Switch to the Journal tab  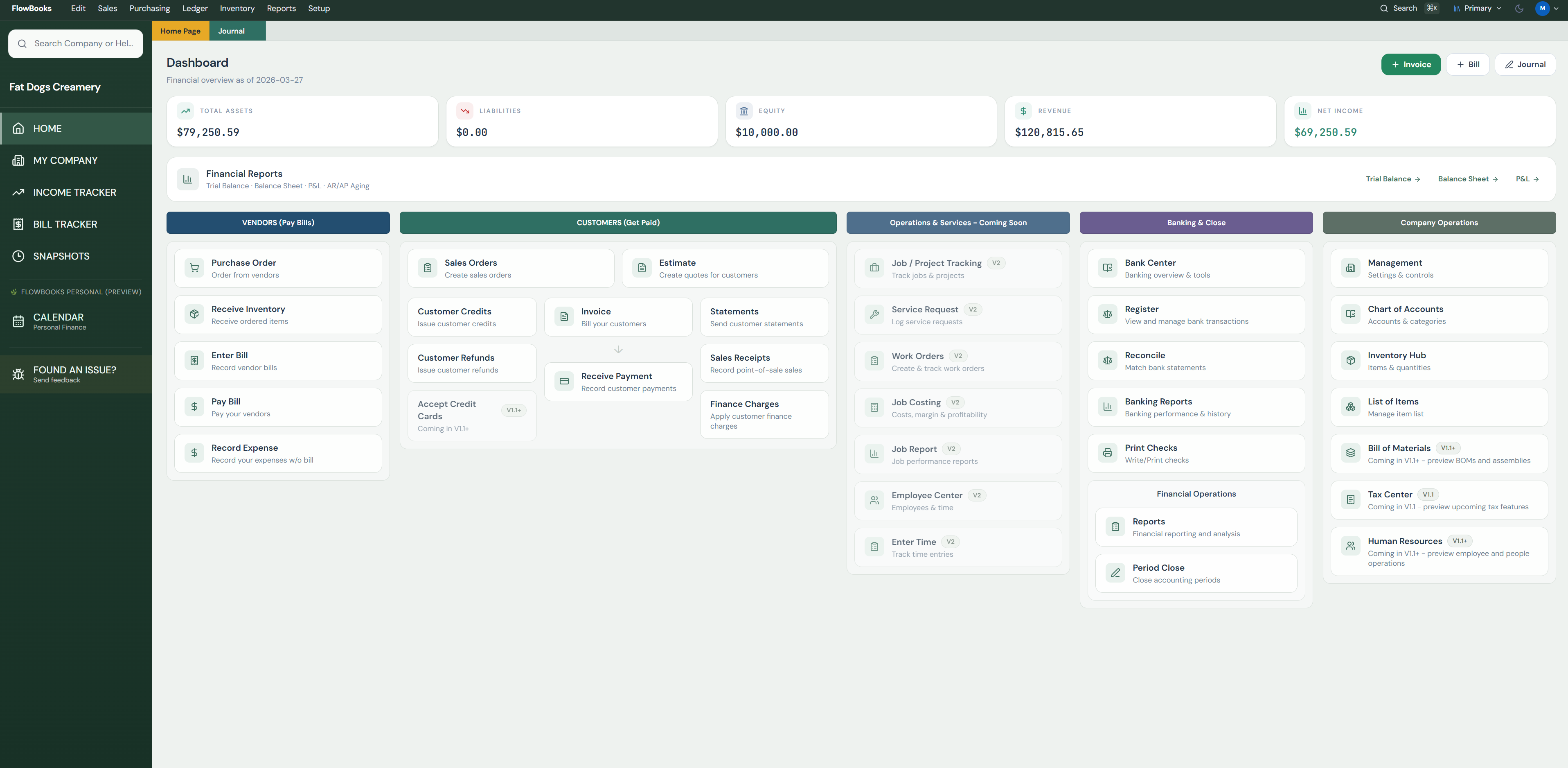click(231, 30)
